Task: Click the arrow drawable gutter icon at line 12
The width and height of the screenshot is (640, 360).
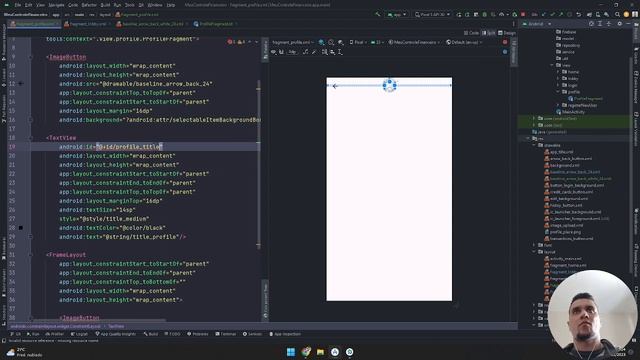Action: point(21,84)
